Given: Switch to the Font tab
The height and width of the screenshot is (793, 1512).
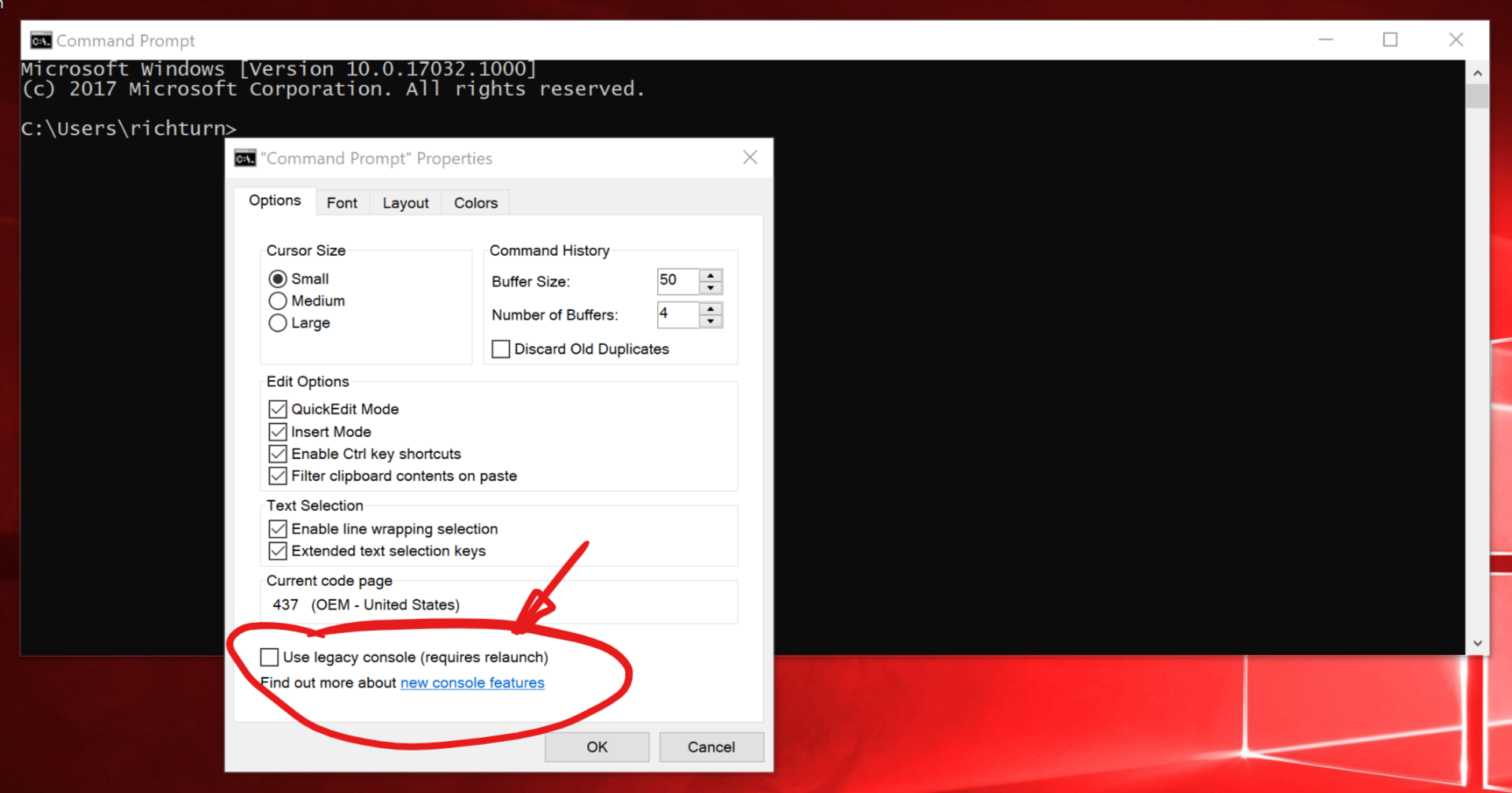Looking at the screenshot, I should (342, 202).
